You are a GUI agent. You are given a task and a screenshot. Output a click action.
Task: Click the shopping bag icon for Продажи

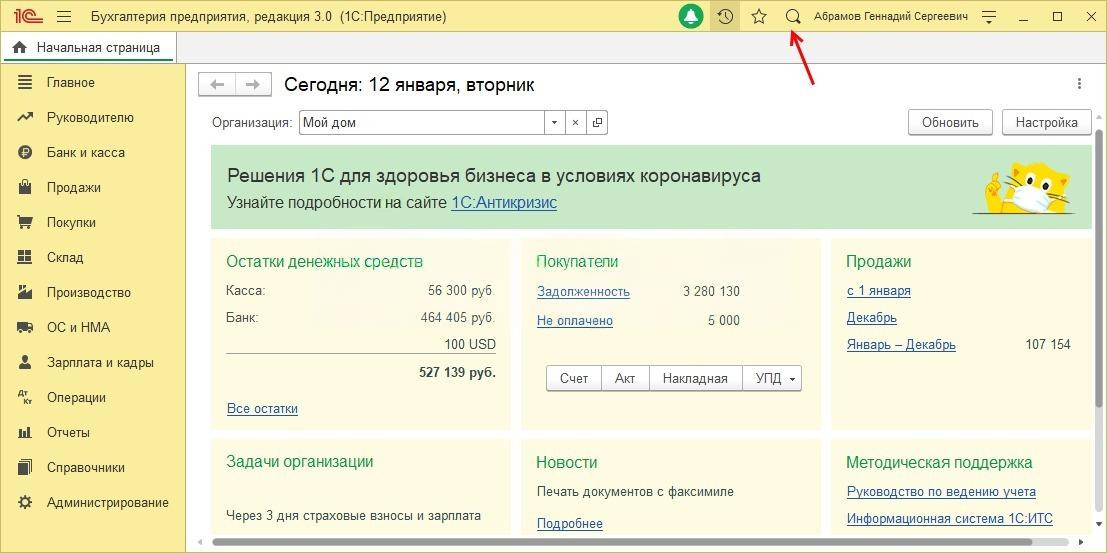tap(25, 187)
